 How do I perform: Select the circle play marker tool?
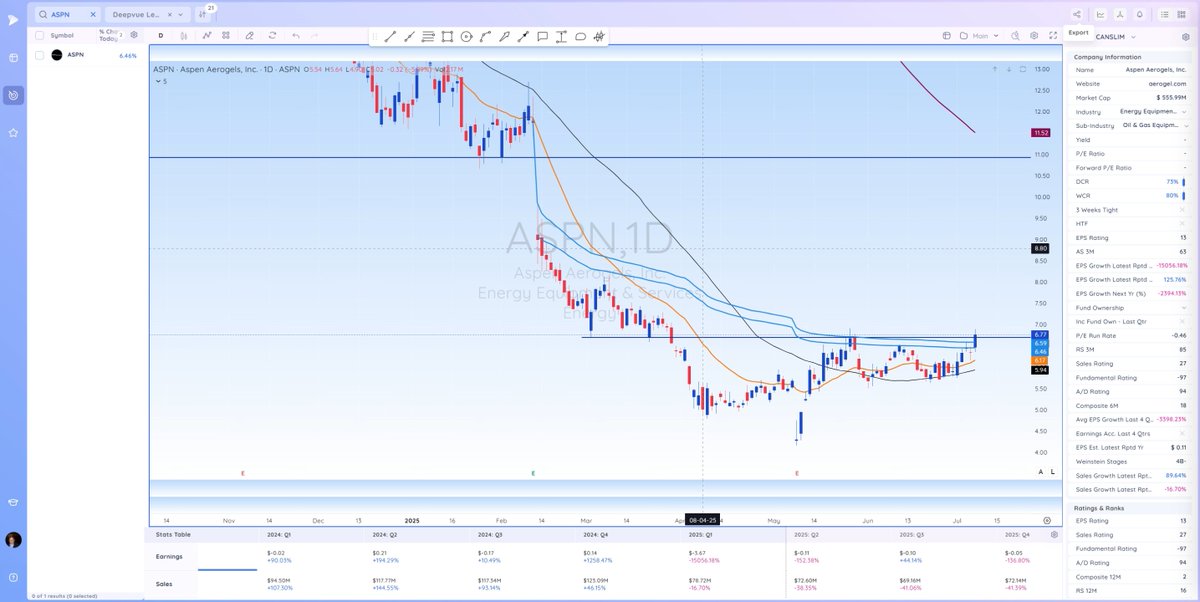click(x=466, y=36)
